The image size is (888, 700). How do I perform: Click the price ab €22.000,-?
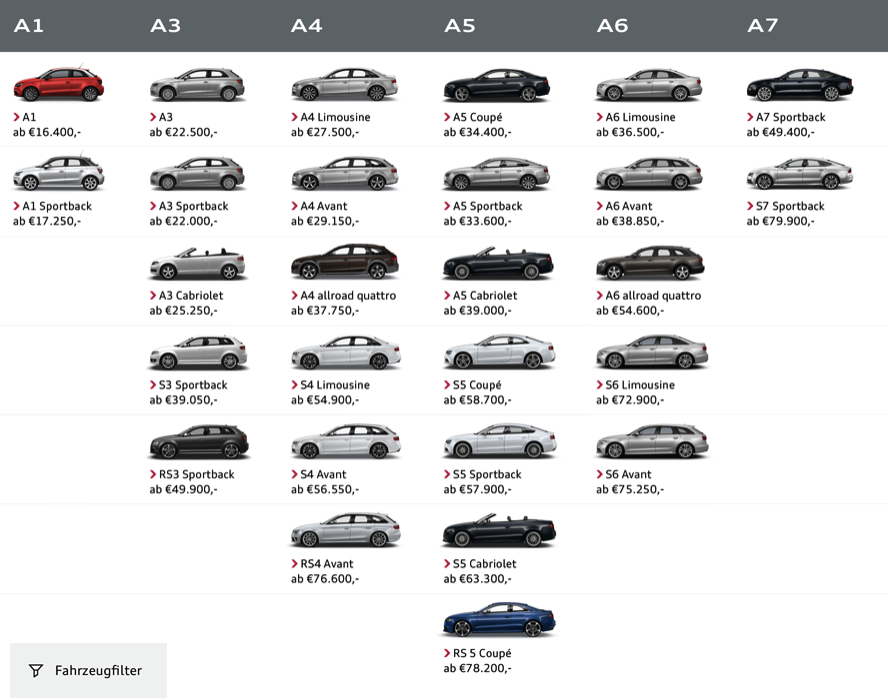(183, 221)
